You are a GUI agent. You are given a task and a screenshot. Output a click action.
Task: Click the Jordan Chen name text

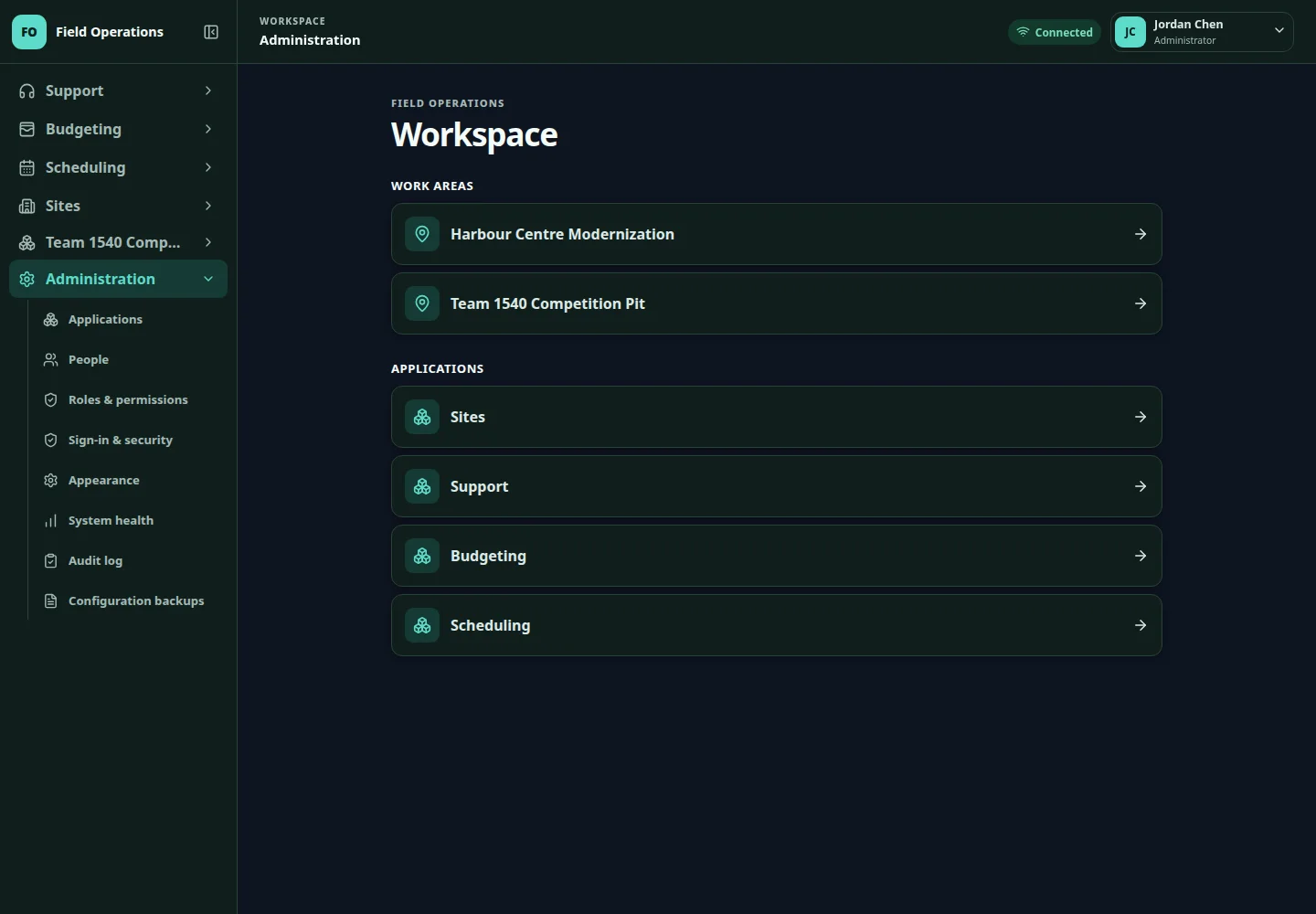coord(1188,25)
